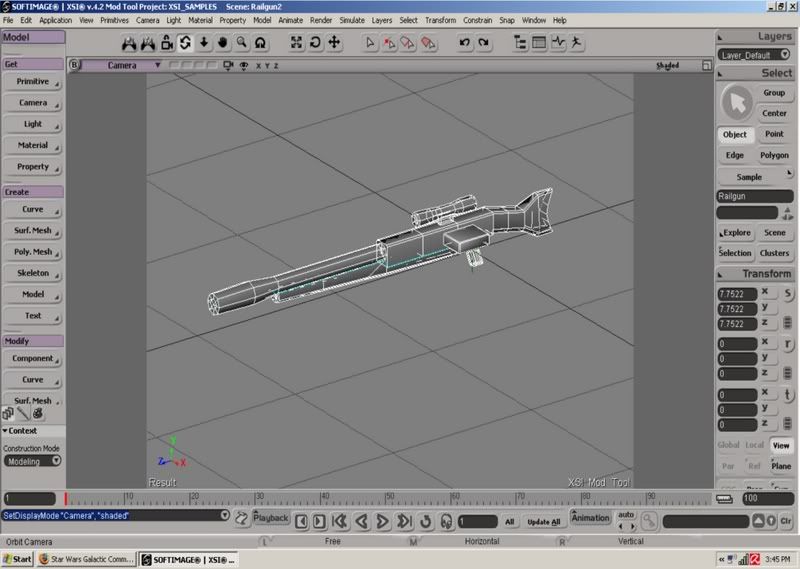800x569 pixels.
Task: Open the Render menu
Action: pyautogui.click(x=321, y=20)
